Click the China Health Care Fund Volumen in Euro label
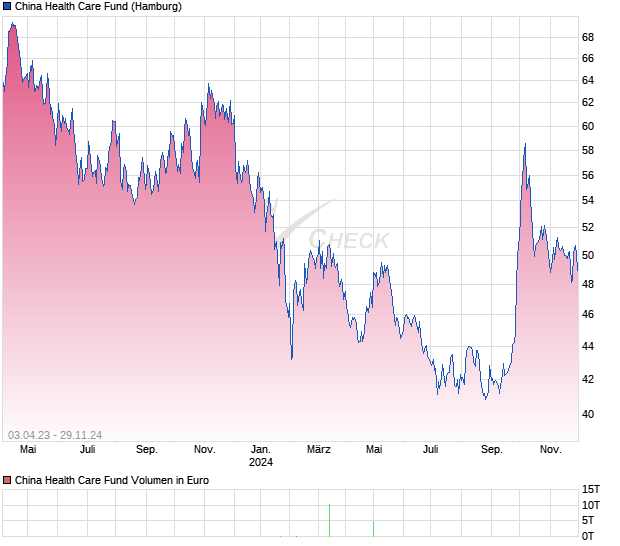The width and height of the screenshot is (620, 546). 111,481
